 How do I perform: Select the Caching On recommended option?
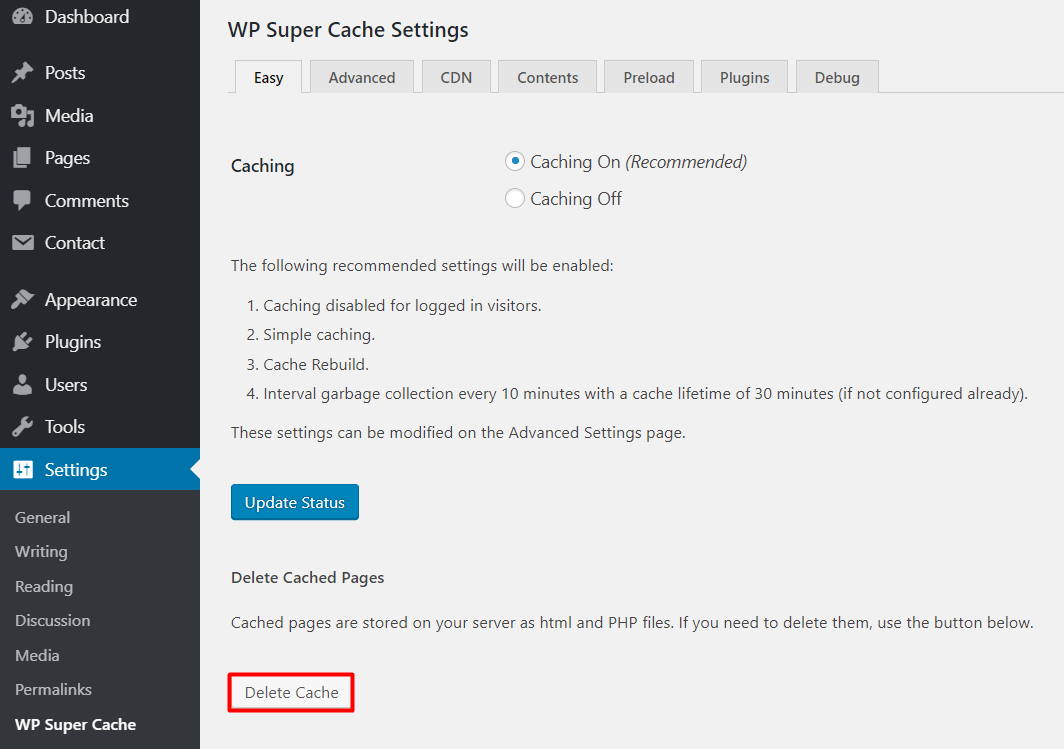tap(514, 160)
